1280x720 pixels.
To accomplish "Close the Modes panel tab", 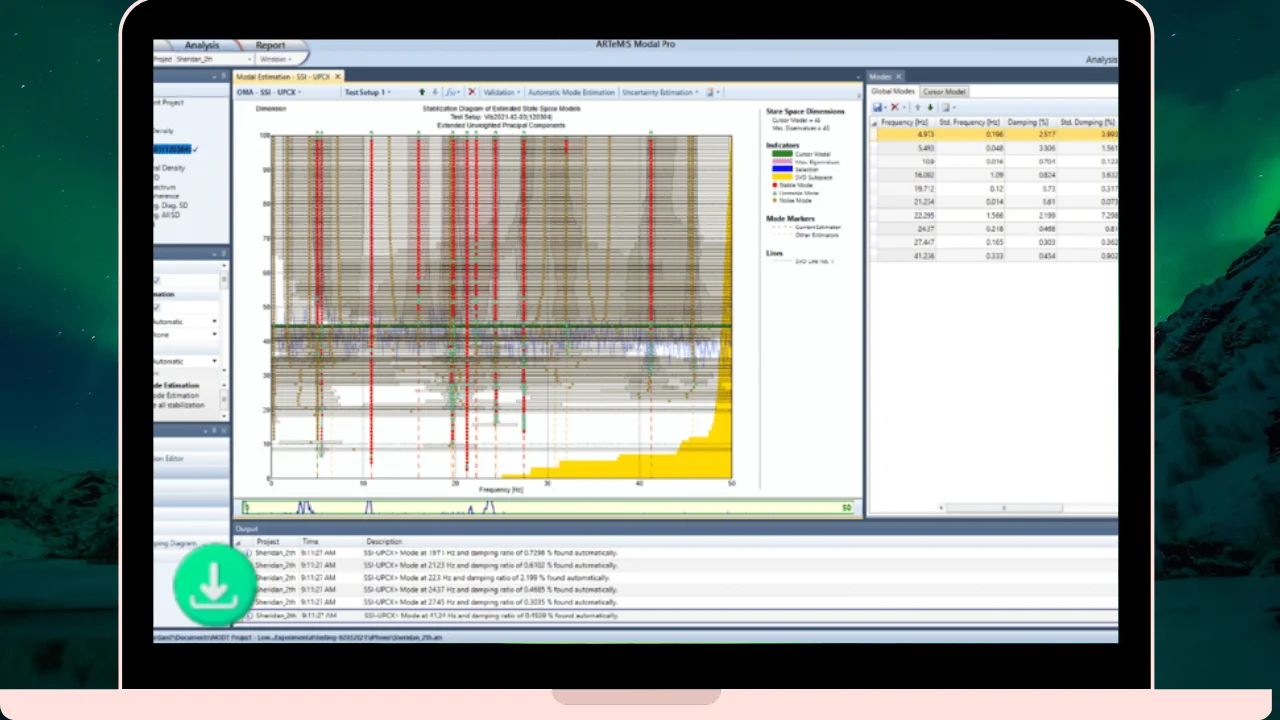I will (898, 76).
